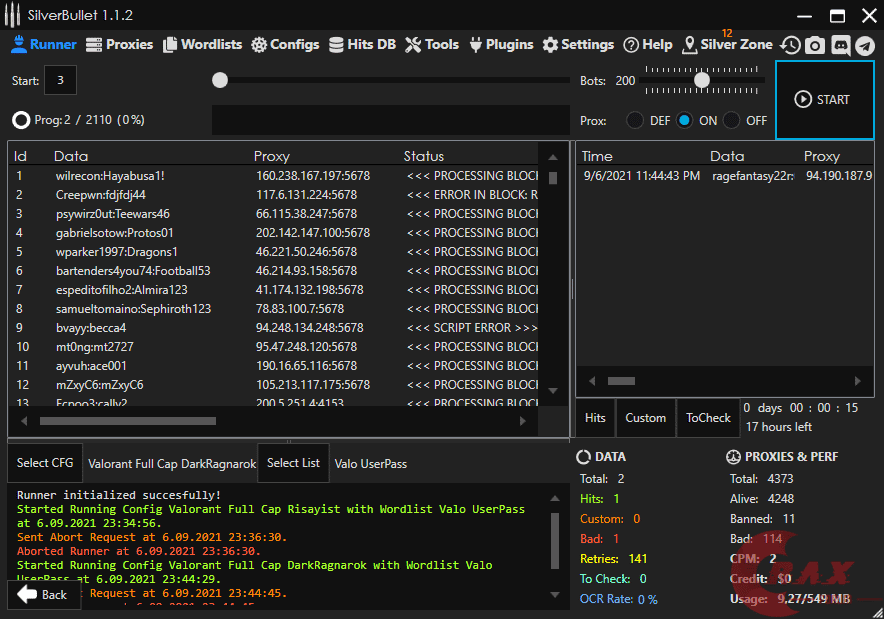Open the Telegram icon link
This screenshot has width=884, height=619.
point(865,45)
